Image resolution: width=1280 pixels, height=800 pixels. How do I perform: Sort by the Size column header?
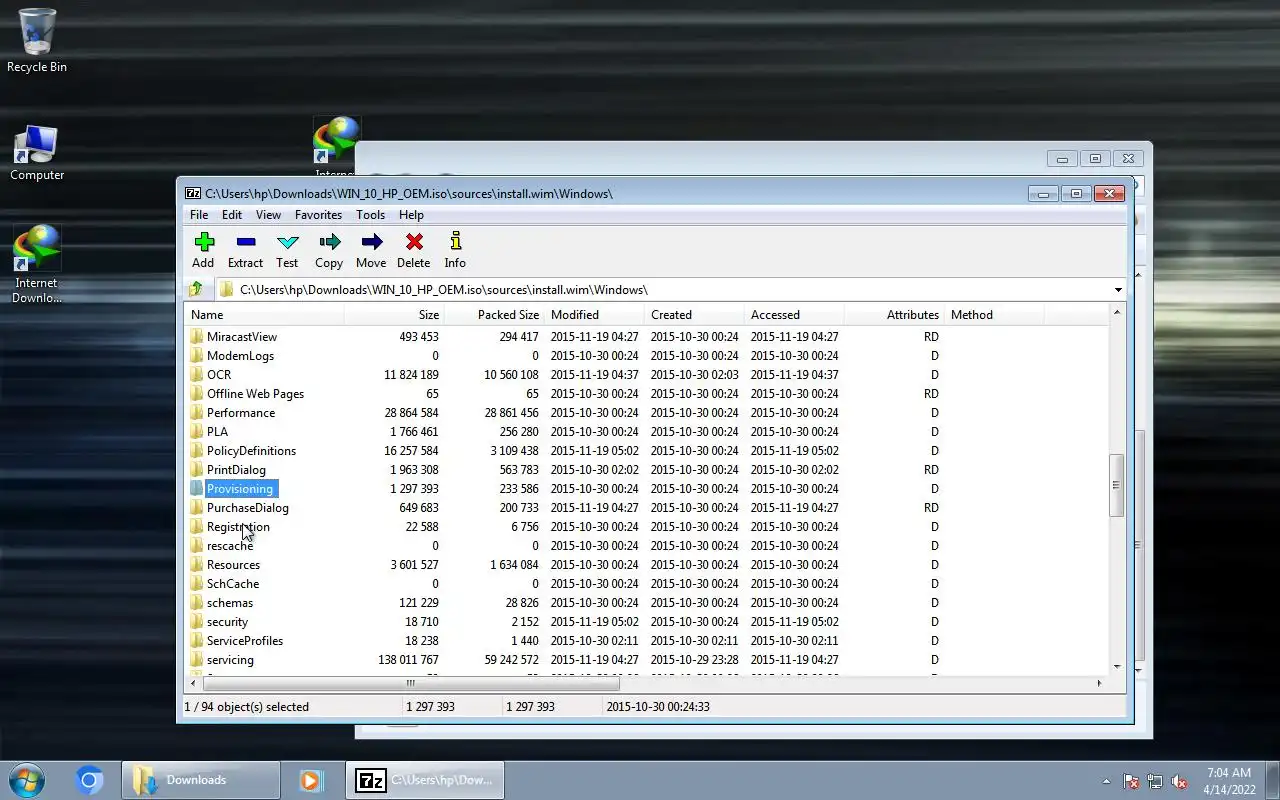tap(395, 315)
